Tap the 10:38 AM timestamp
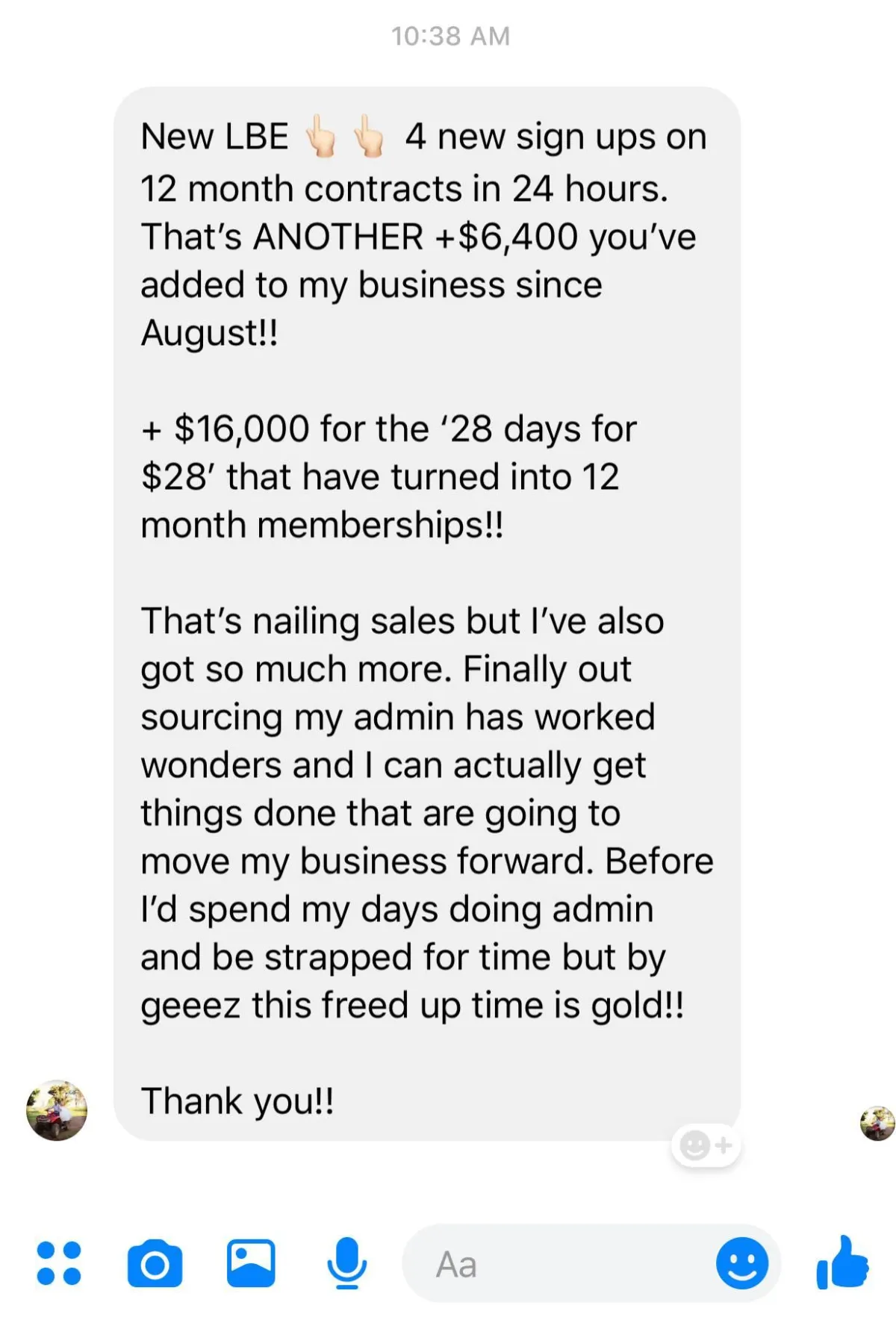 [450, 36]
